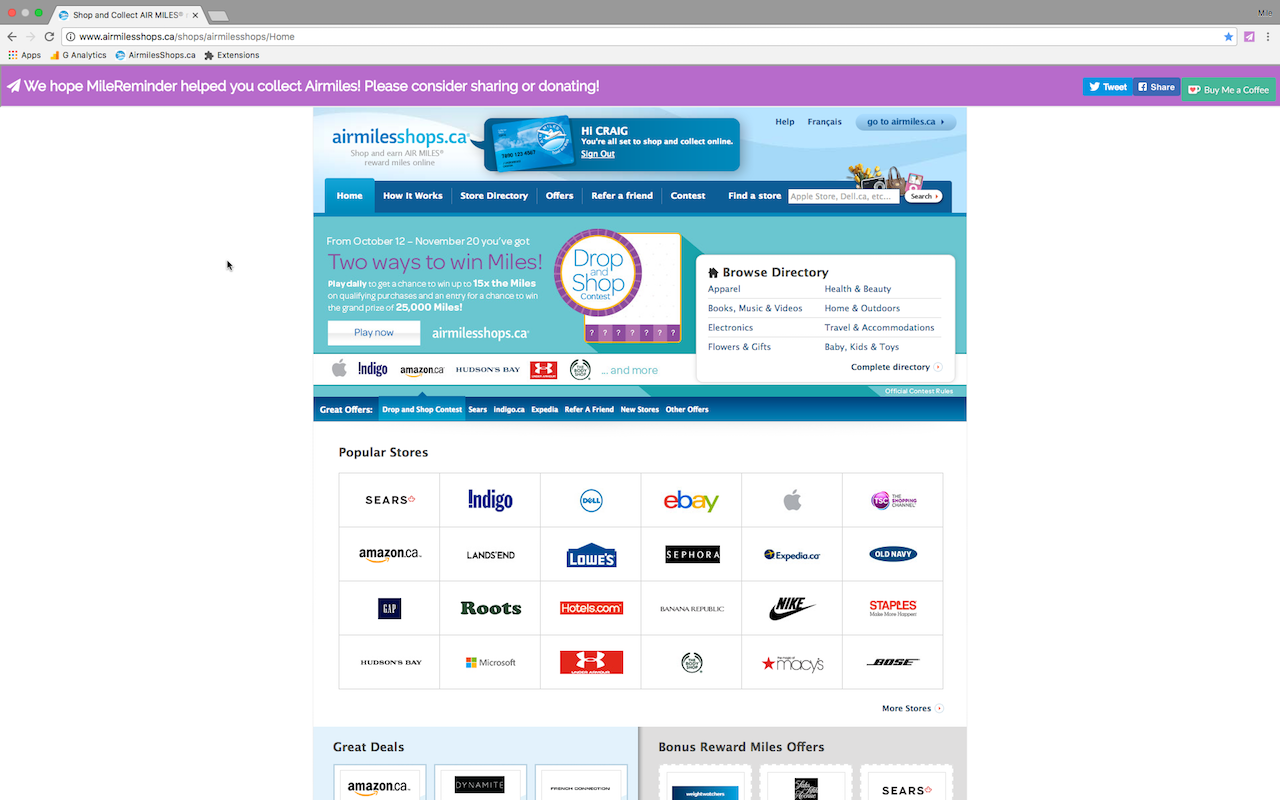Click the airmilesshops.ca site logo
The image size is (1280, 800).
click(400, 137)
